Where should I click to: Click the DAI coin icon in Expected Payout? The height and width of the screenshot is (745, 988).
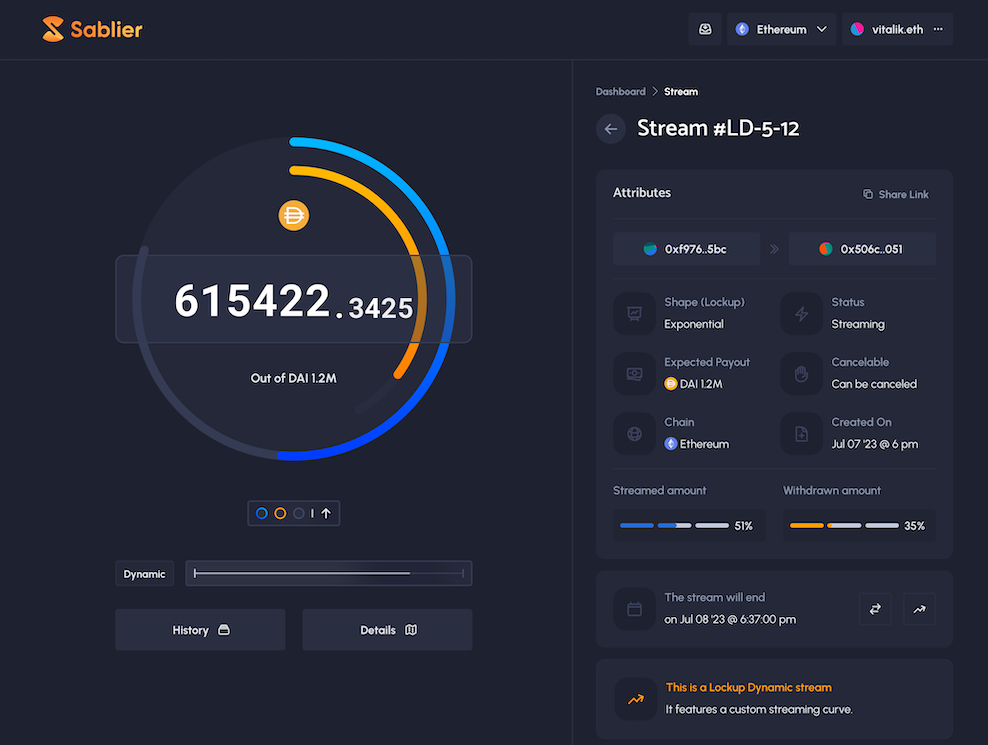pyautogui.click(x=670, y=384)
